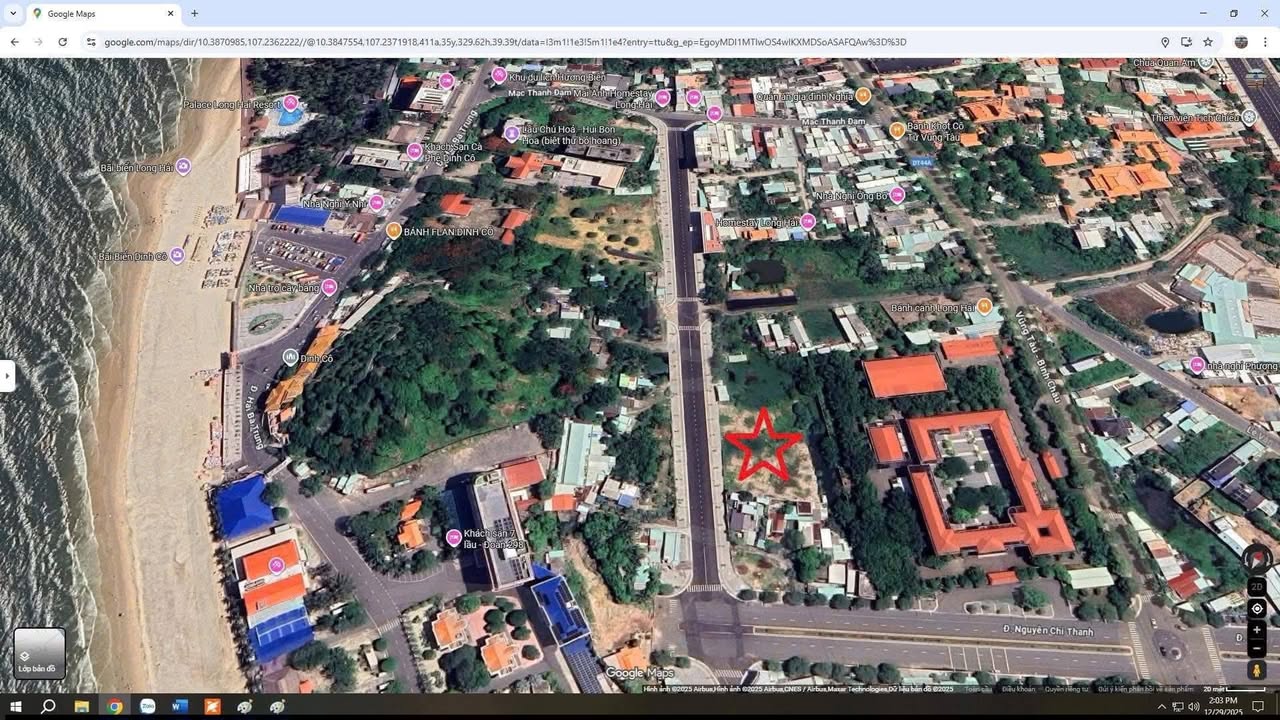
Task: Zoom out with the minus icon
Action: 1257,649
